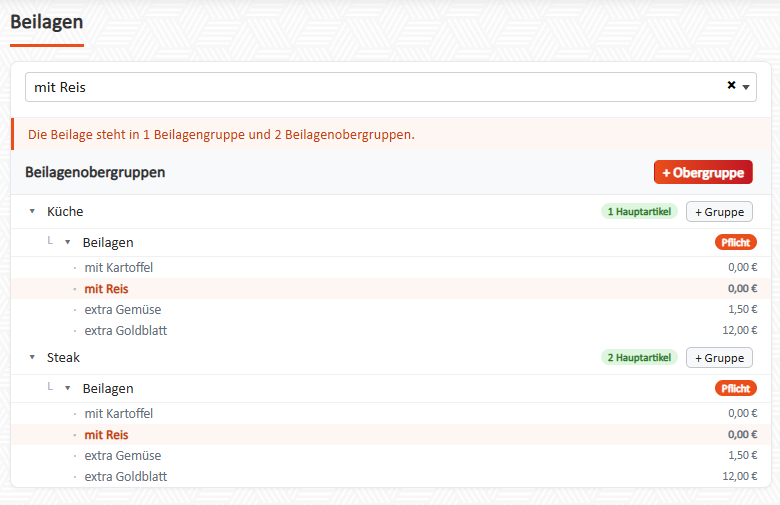Clear the 'mit Reis' selection with the X icon

pyautogui.click(x=731, y=85)
